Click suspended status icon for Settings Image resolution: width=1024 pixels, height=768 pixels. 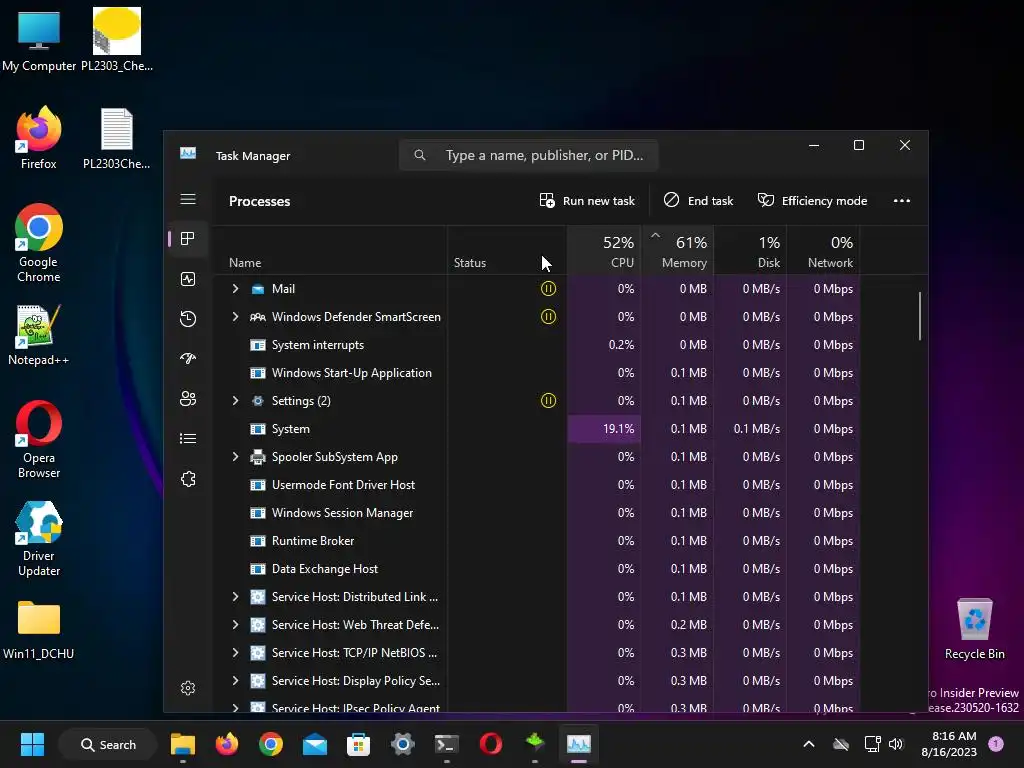[x=549, y=400]
